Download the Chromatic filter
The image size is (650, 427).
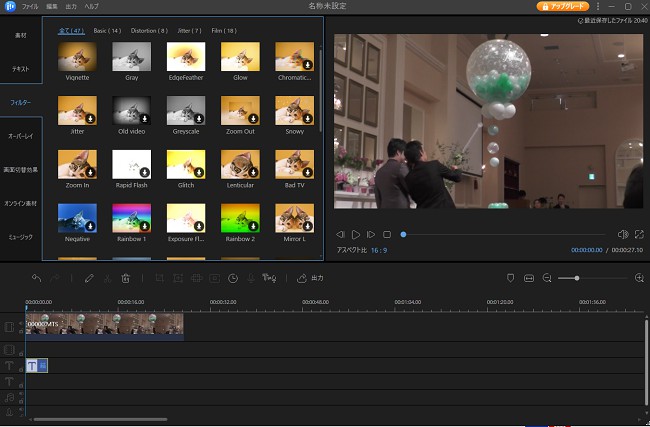point(307,65)
